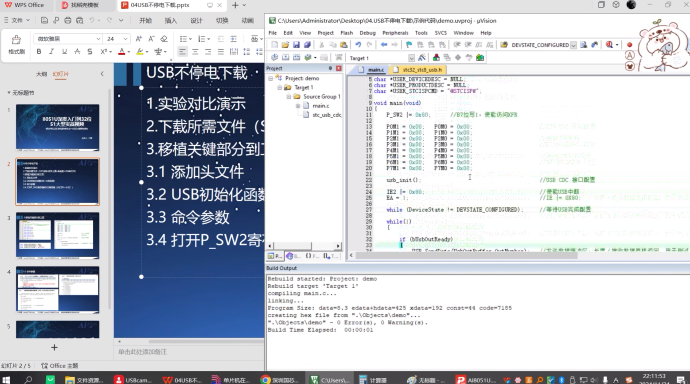690x384 pixels.
Task: Open Peripherals menu in uVision
Action: click(x=395, y=33)
